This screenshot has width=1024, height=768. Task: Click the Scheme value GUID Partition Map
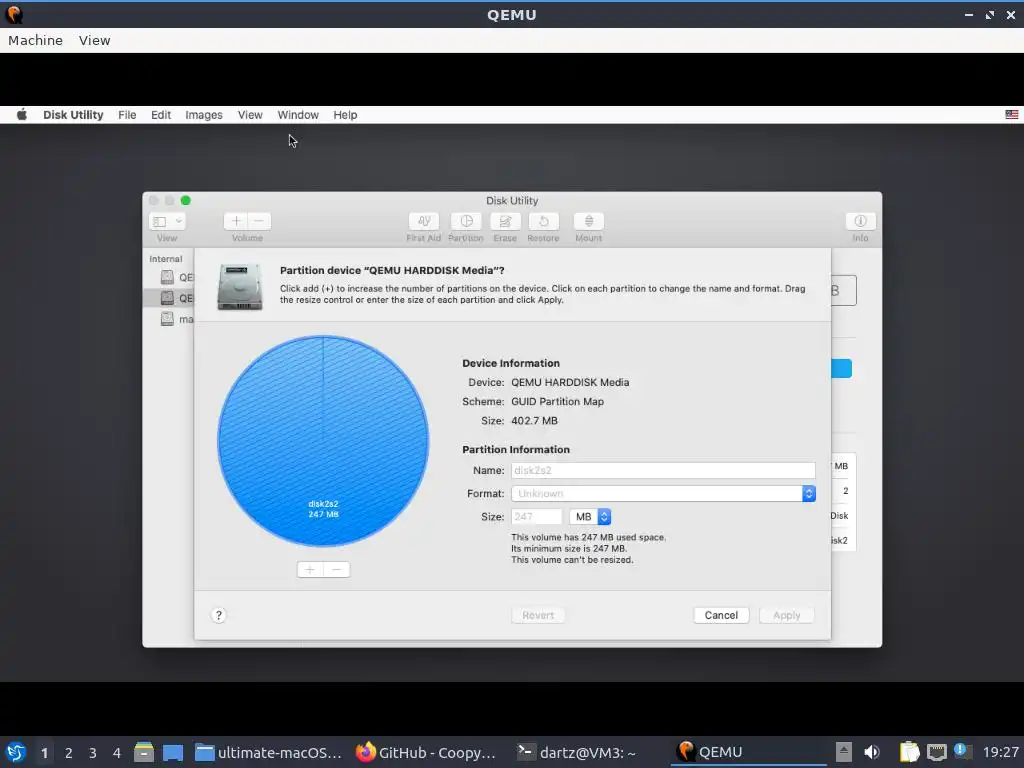[557, 402]
